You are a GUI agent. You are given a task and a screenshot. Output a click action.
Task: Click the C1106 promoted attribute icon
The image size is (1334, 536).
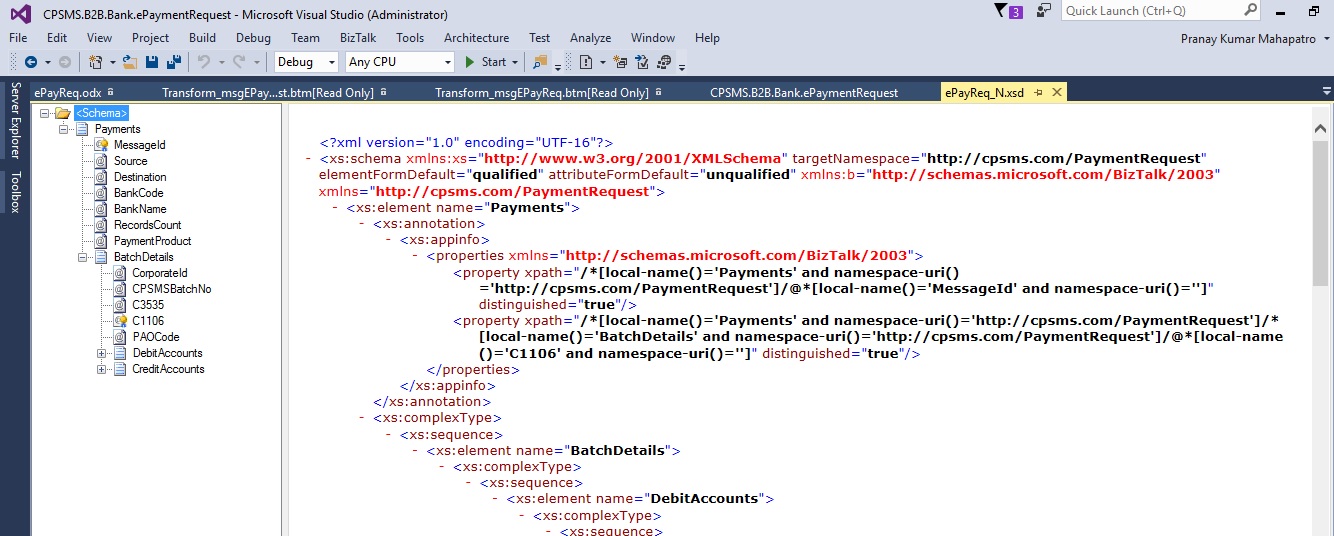[x=119, y=321]
